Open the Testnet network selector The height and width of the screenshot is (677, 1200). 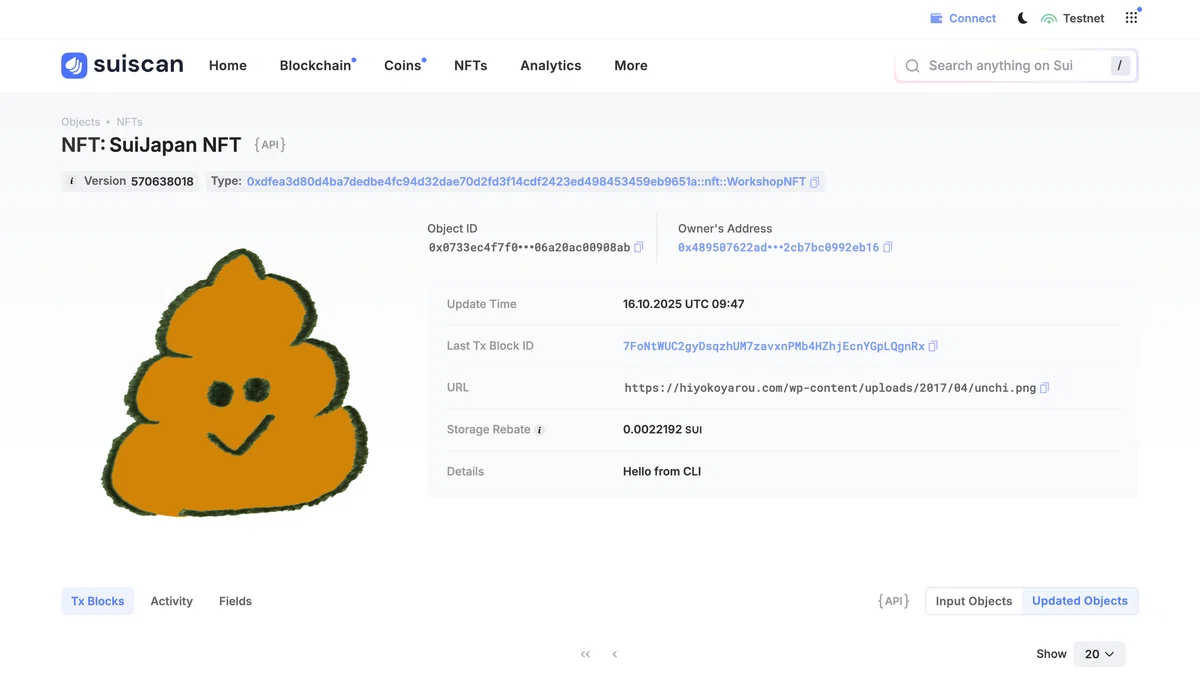tap(1073, 18)
